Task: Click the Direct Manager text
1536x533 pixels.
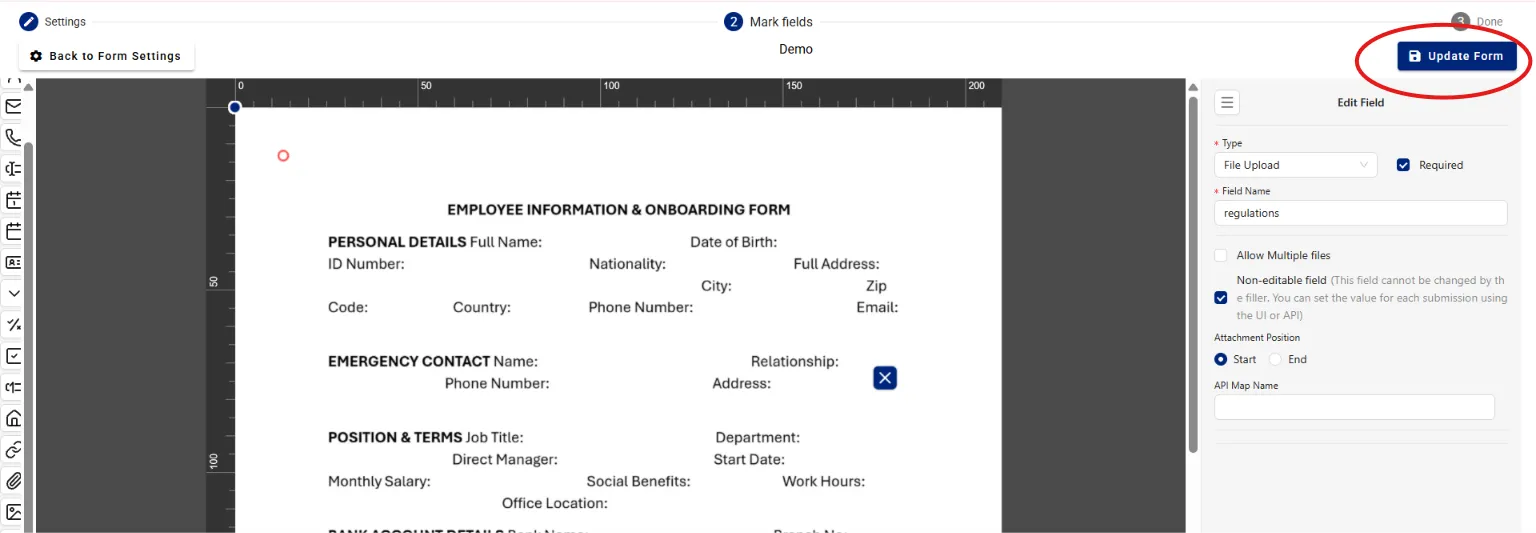Action: point(504,459)
